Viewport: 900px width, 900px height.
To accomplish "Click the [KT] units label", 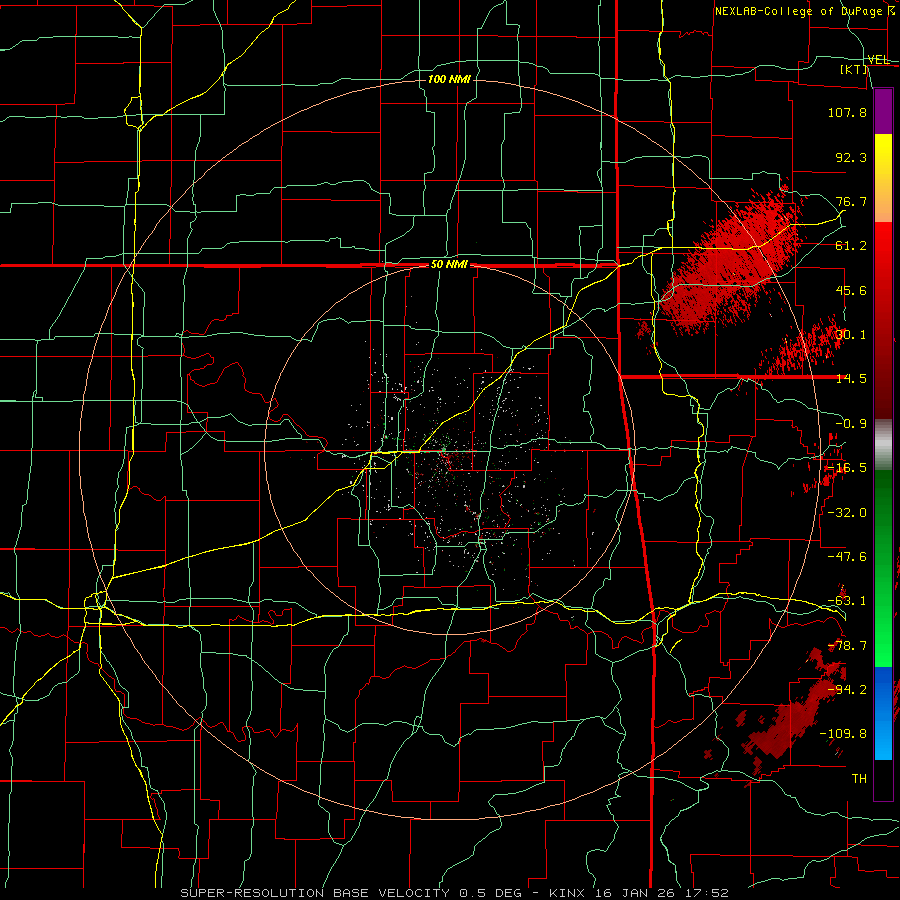I will click(x=854, y=69).
